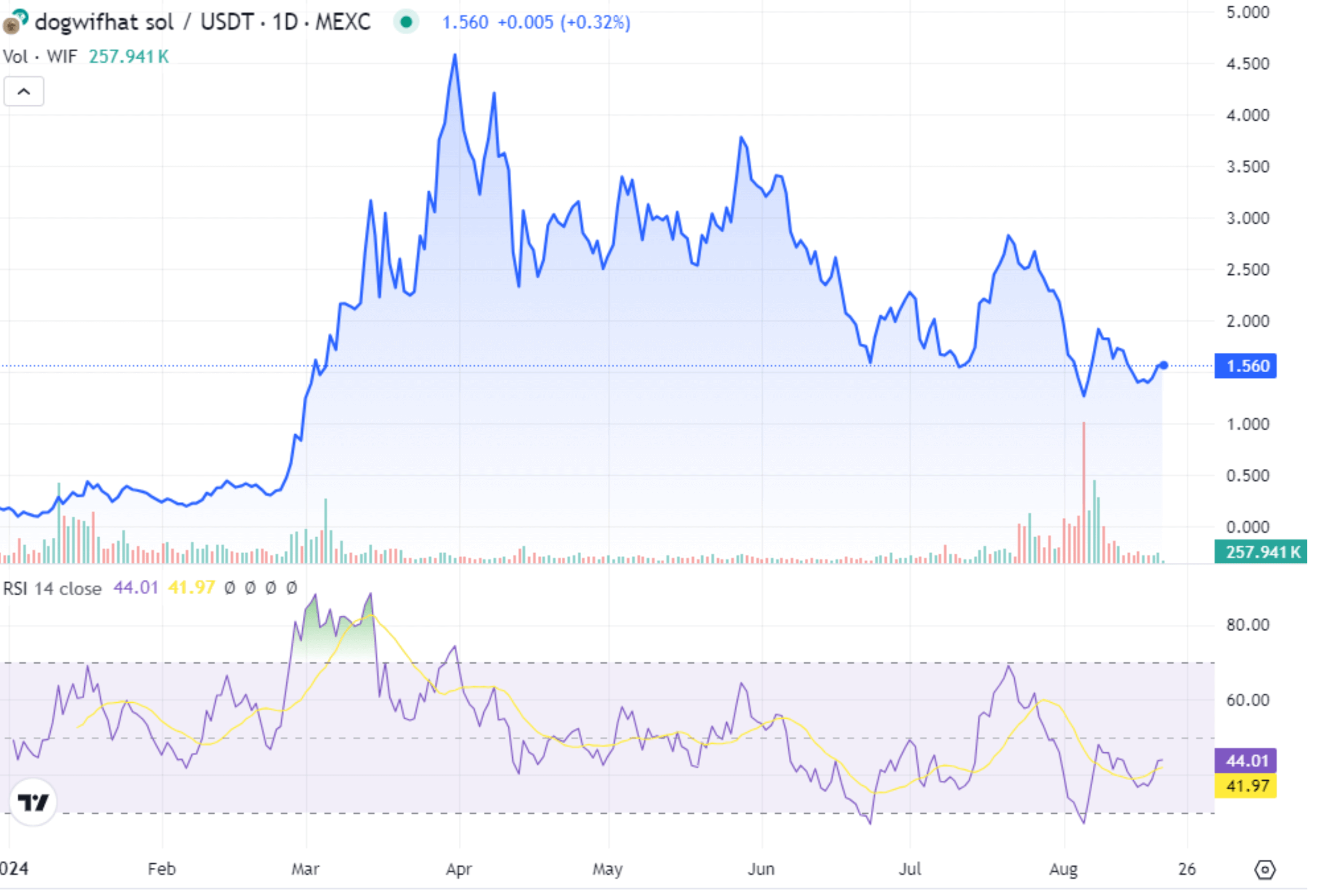Viewport: 1317px width, 896px height.
Task: Click the last price +0.005 (+0.32%) change text
Action: (564, 22)
